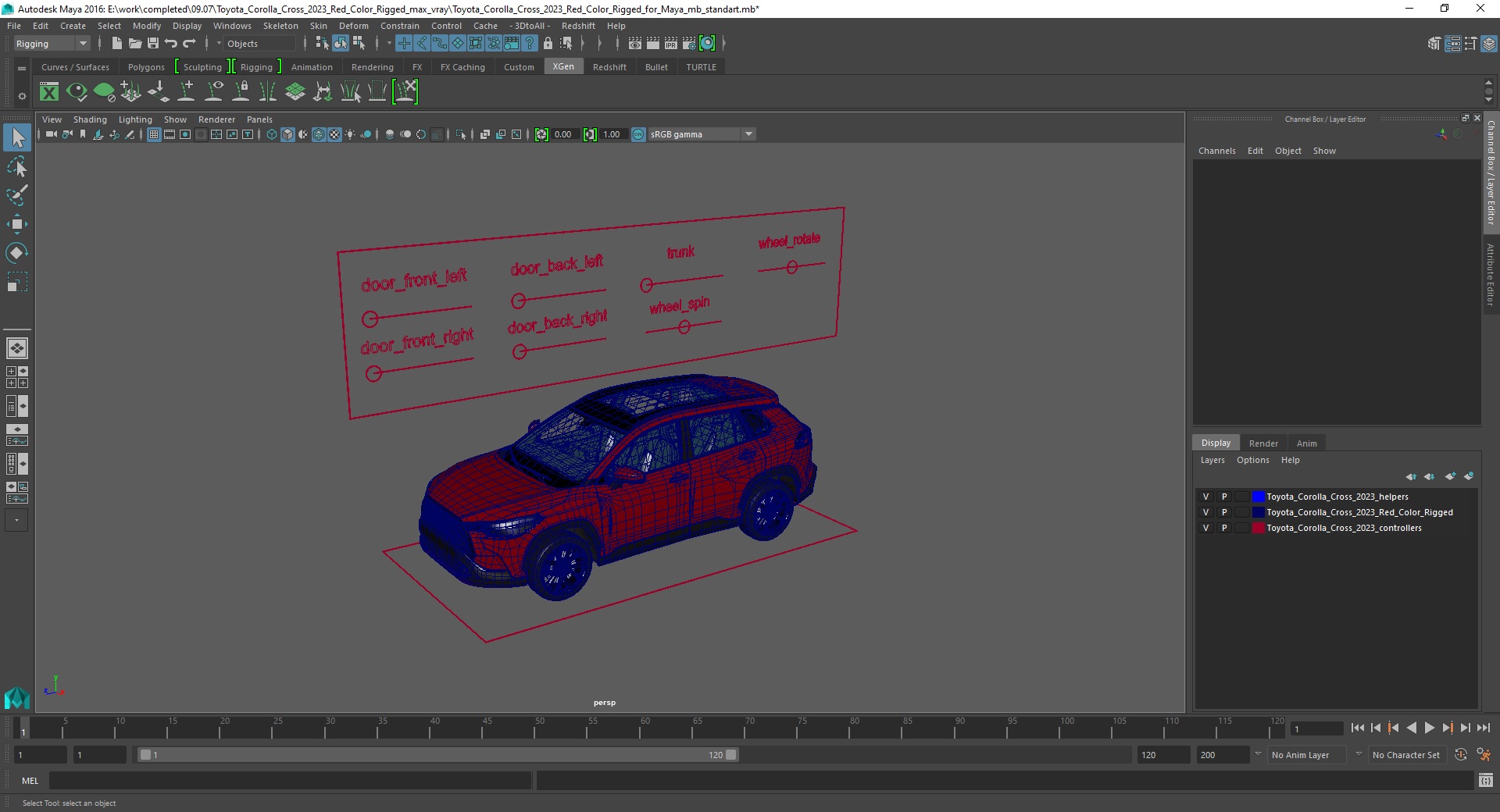
Task: Open the XGen window shelf icon
Action: pyautogui.click(x=49, y=92)
